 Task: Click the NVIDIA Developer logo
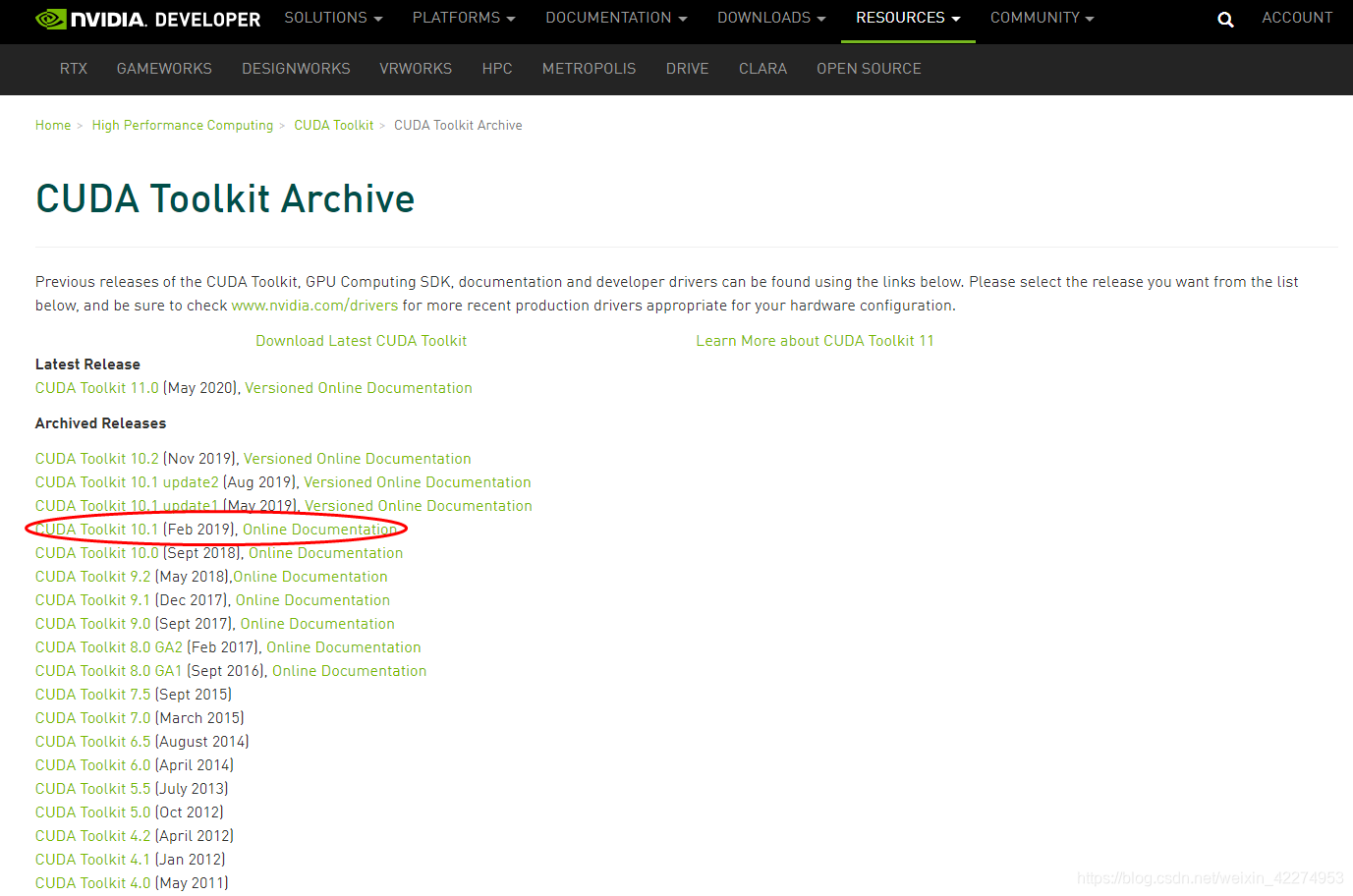tap(147, 20)
